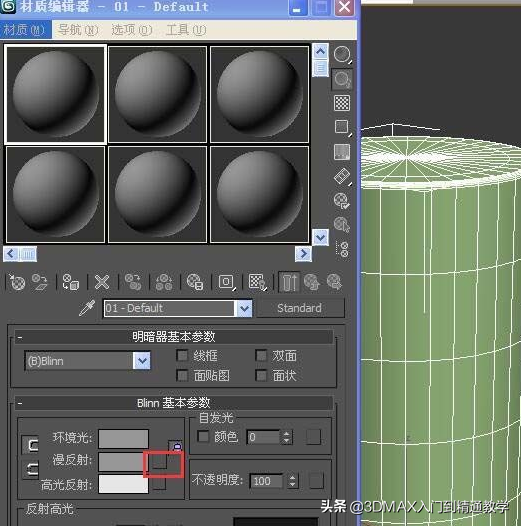Click the 不透明度 spinner arrows
Image resolution: width=521 pixels, height=526 pixels.
click(293, 481)
